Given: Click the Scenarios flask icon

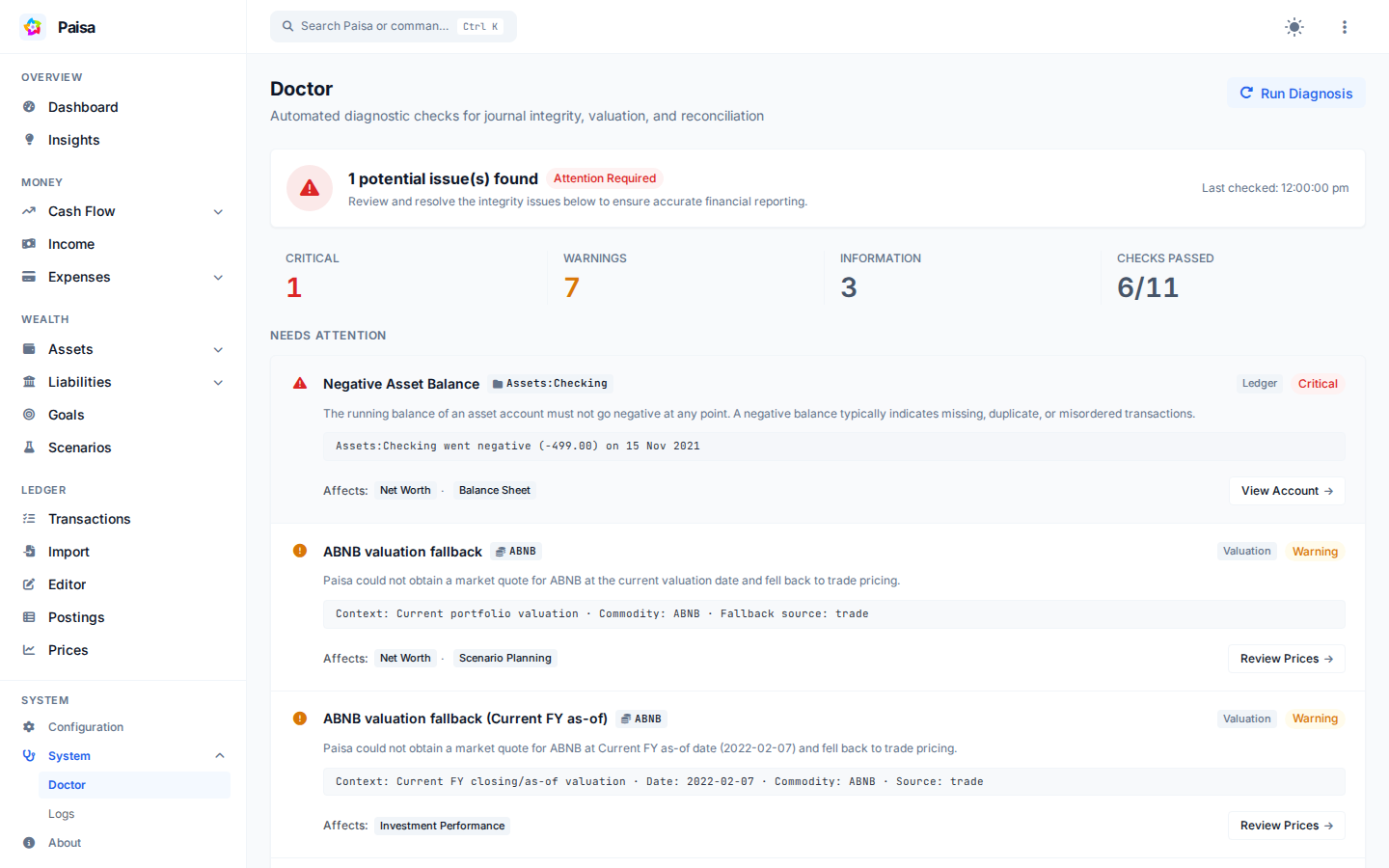Looking at the screenshot, I should click(29, 448).
